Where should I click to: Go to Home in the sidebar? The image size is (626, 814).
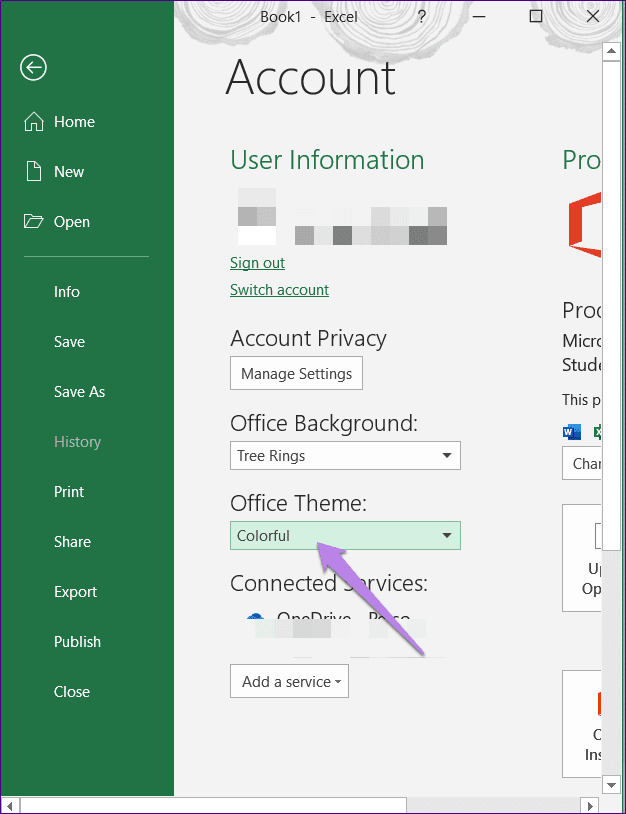tap(74, 121)
